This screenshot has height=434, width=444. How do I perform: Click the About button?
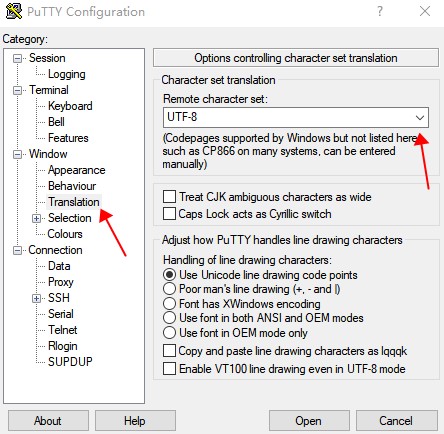click(x=48, y=421)
